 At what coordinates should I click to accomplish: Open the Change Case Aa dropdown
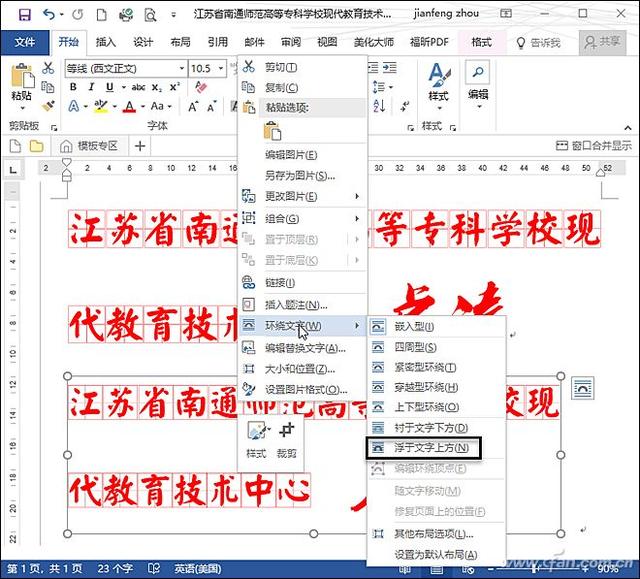click(161, 106)
